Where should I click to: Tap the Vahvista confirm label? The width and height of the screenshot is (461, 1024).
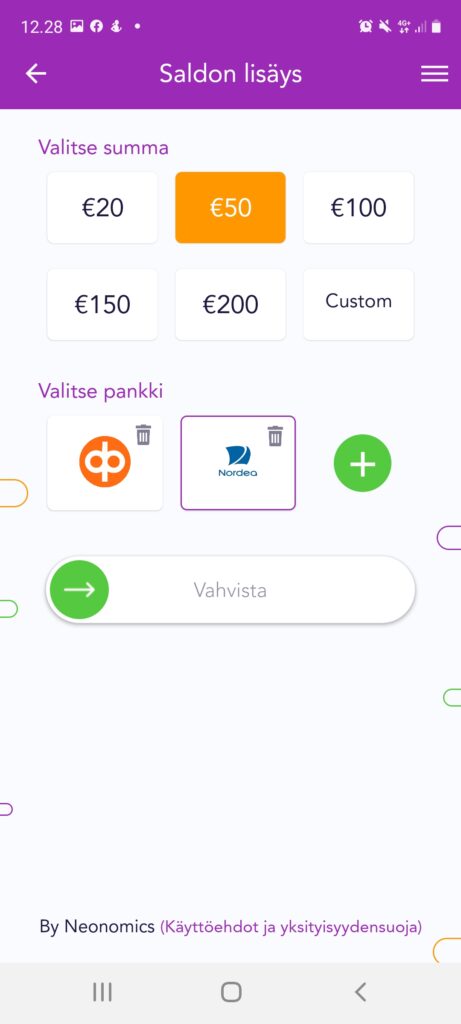point(230,590)
